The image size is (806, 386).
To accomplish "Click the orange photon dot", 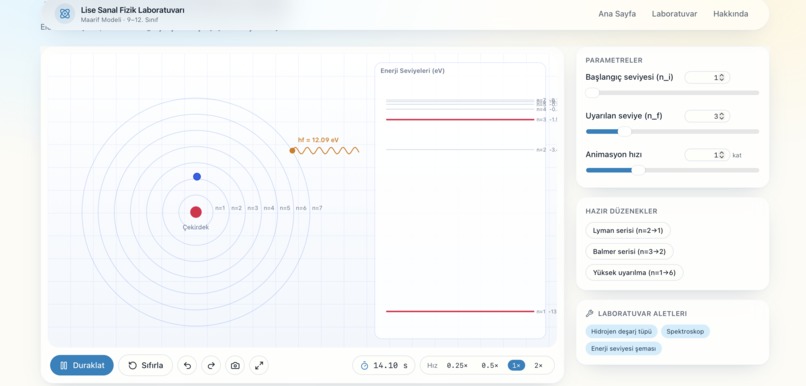I will (x=292, y=151).
